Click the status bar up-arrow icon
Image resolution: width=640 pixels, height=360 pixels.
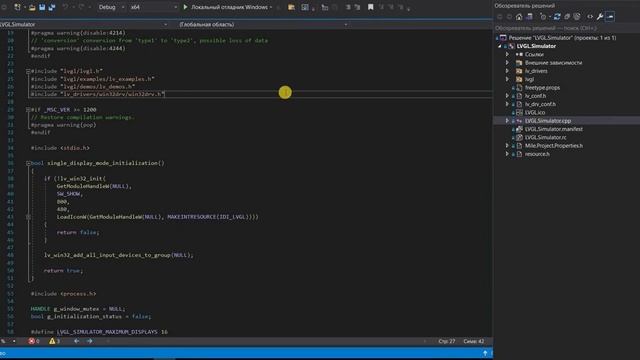click(x=485, y=353)
